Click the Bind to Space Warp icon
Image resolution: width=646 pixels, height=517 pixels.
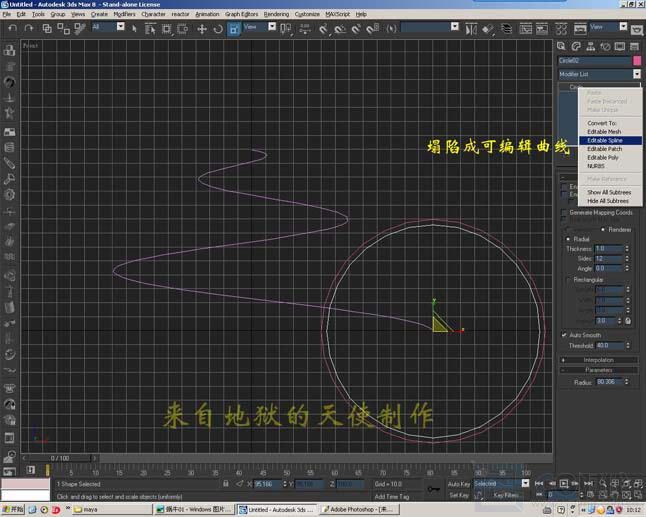click(x=80, y=28)
